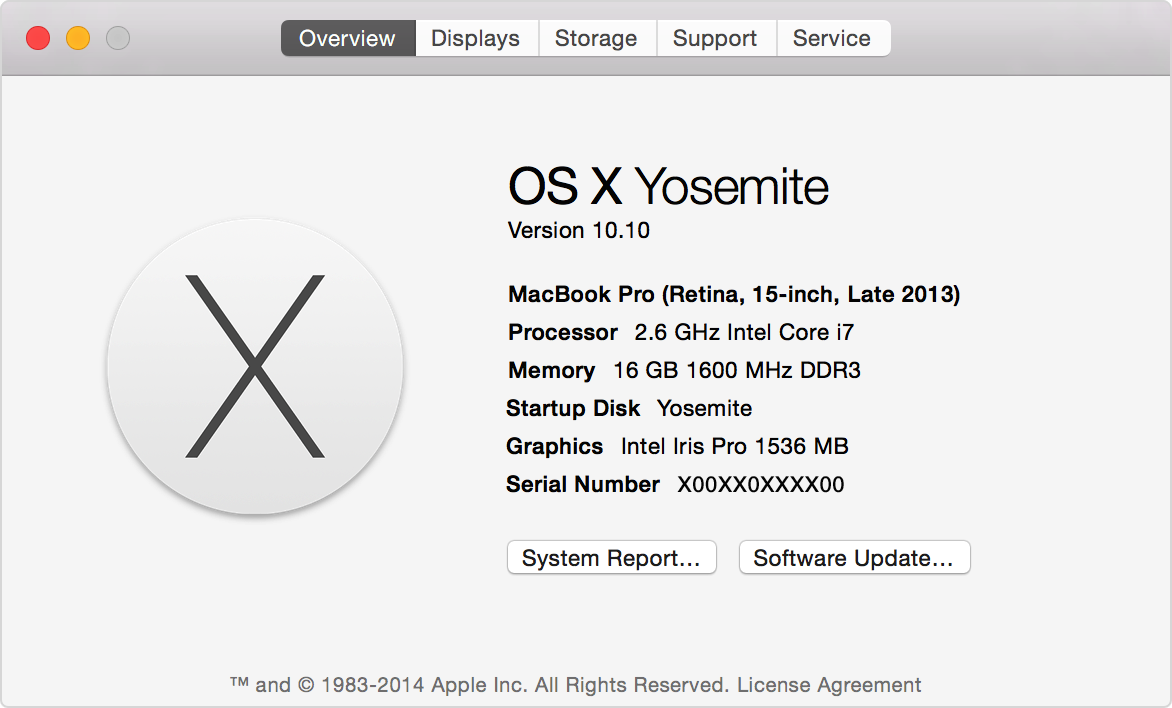Click the Startup Disk Yosemite value
Viewport: 1172px width, 708px height.
click(704, 408)
